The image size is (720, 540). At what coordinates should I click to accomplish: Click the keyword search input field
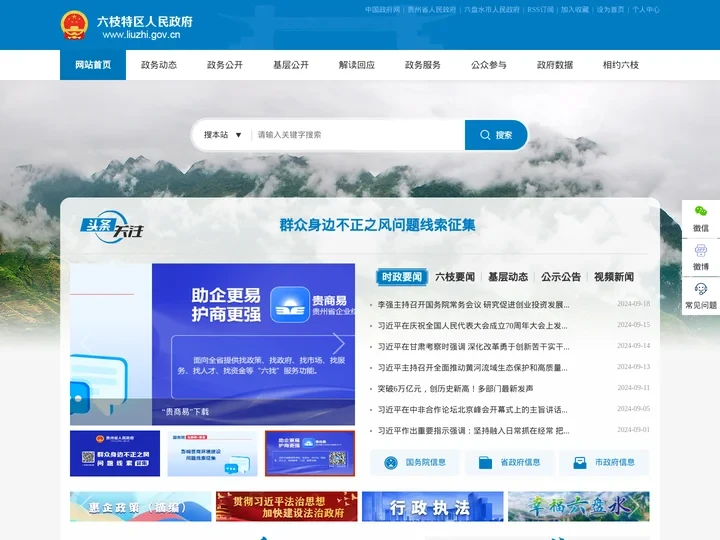(x=358, y=135)
